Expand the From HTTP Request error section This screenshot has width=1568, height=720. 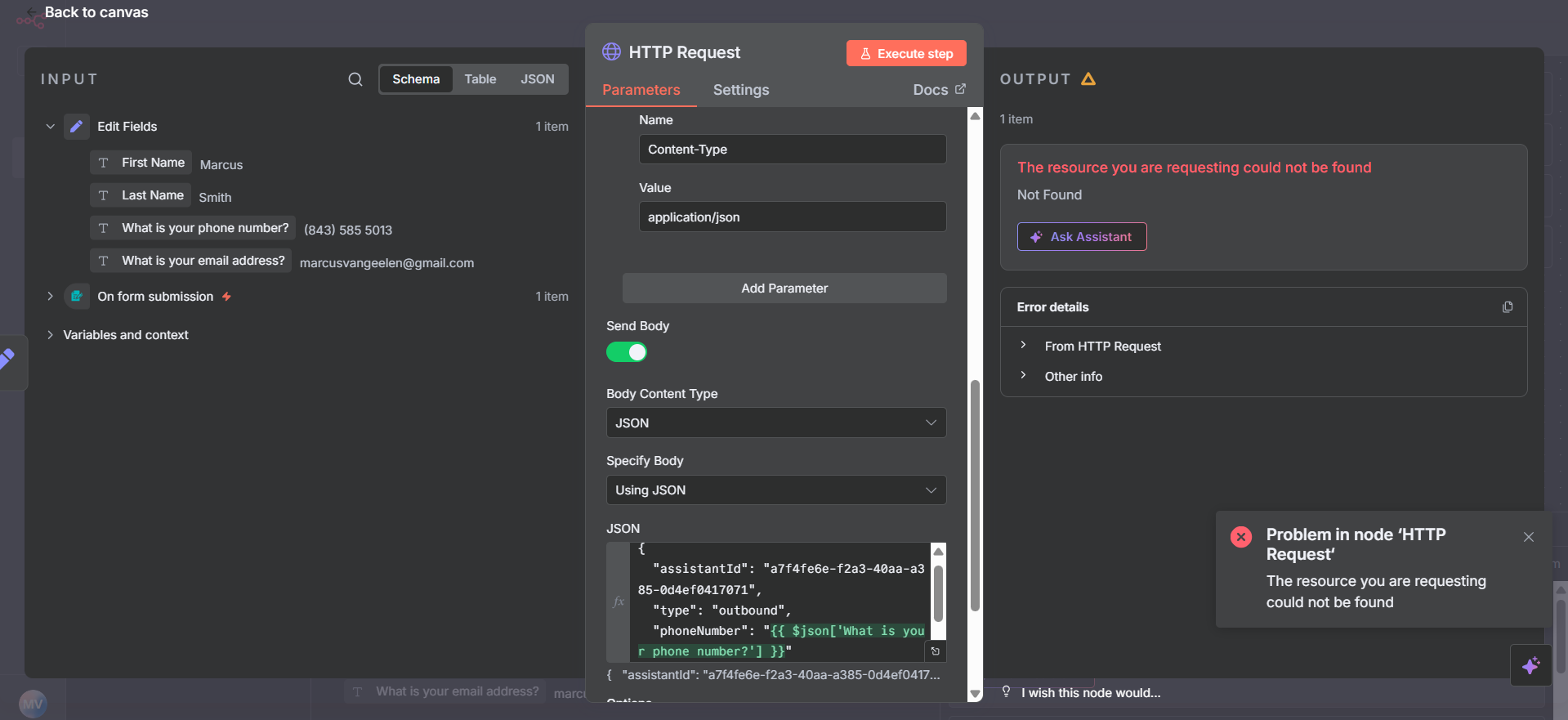[1102, 347]
